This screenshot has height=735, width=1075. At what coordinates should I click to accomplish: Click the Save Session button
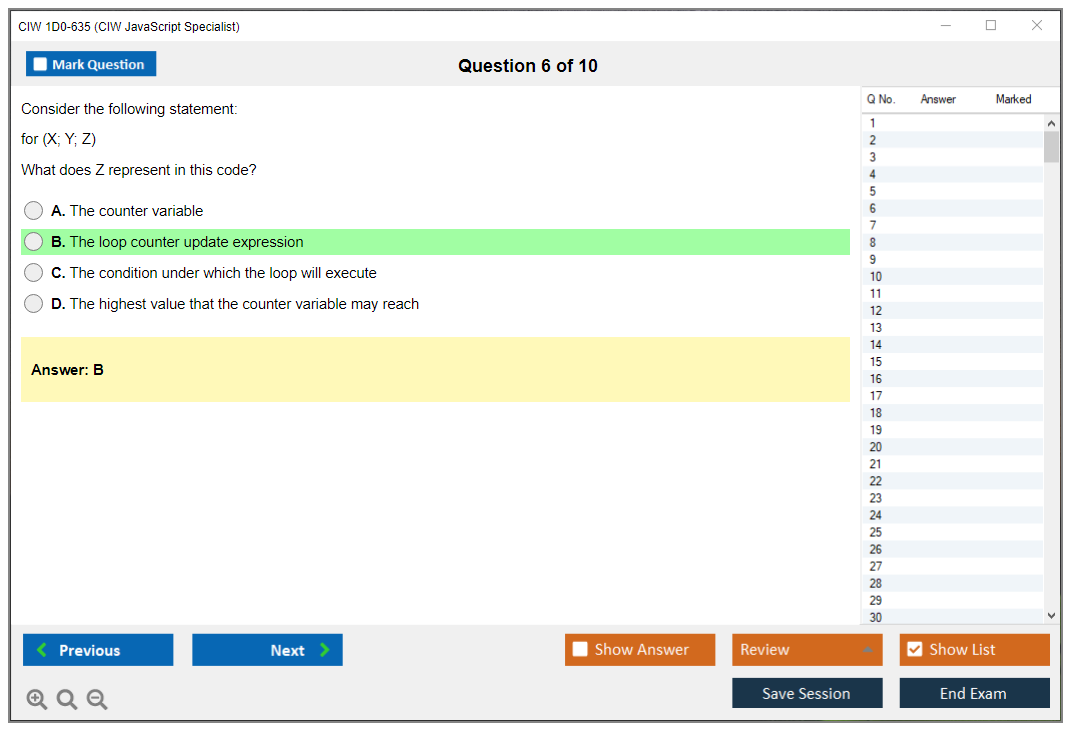point(807,694)
